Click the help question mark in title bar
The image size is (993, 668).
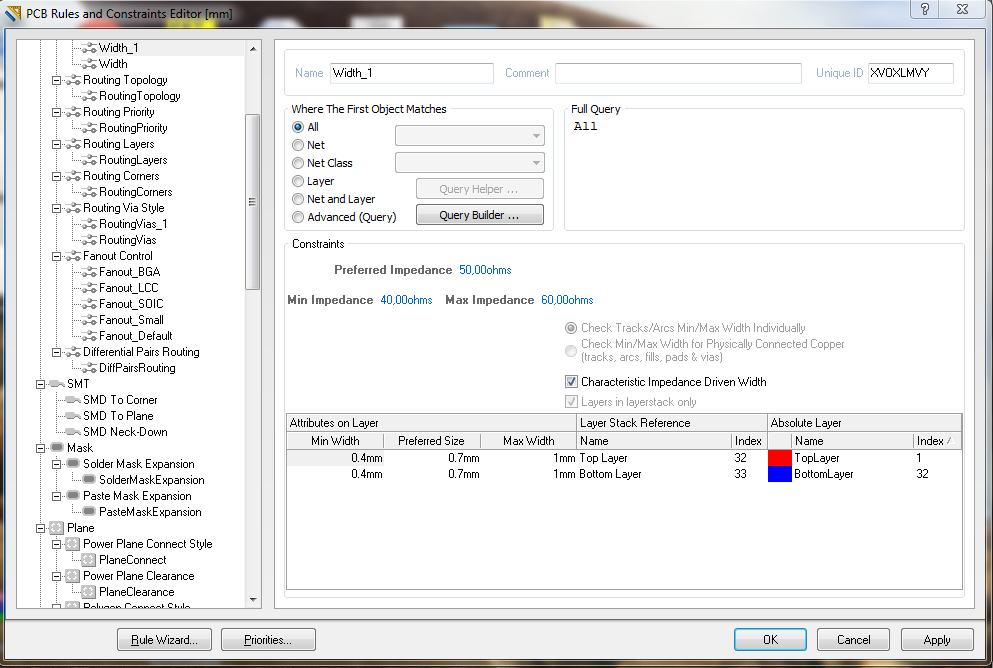click(x=925, y=9)
